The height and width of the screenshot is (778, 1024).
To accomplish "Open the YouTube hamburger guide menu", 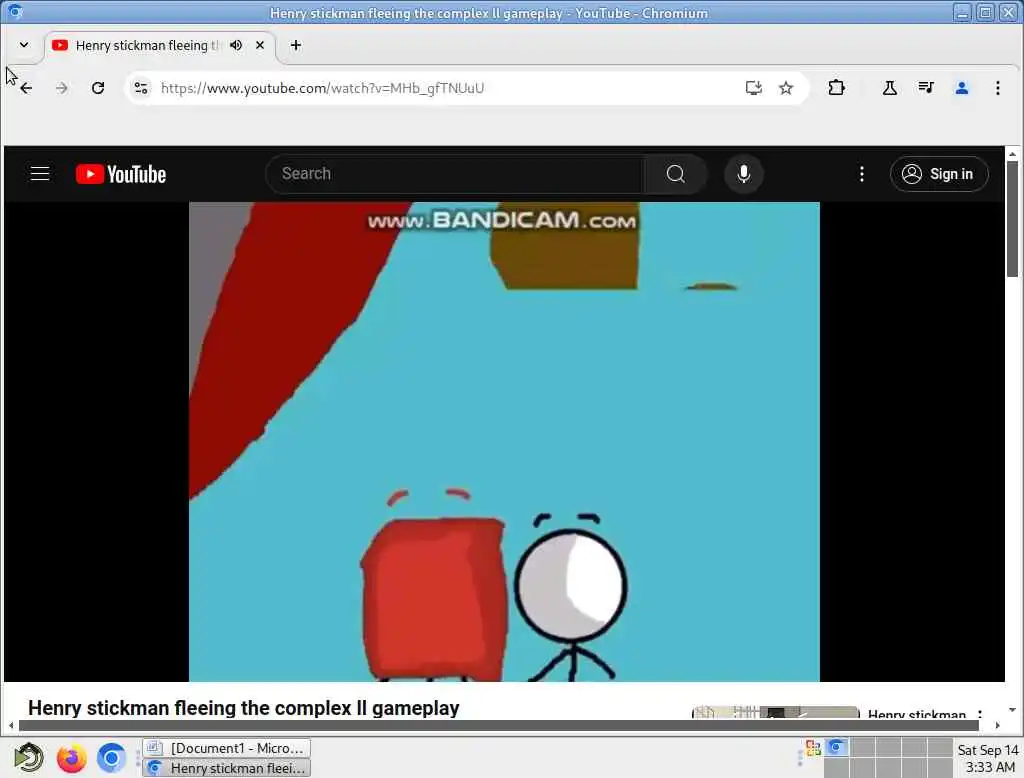I will (x=40, y=174).
